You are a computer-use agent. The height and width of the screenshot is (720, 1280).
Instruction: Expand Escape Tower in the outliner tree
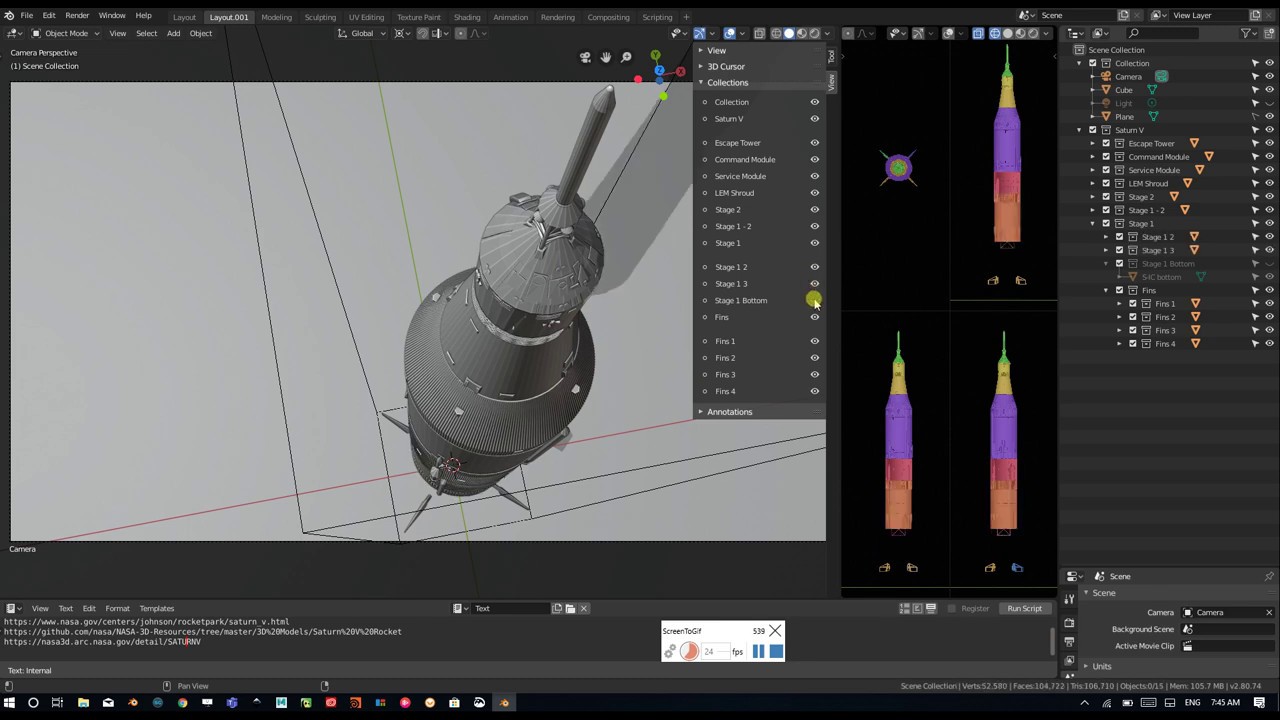(1093, 143)
